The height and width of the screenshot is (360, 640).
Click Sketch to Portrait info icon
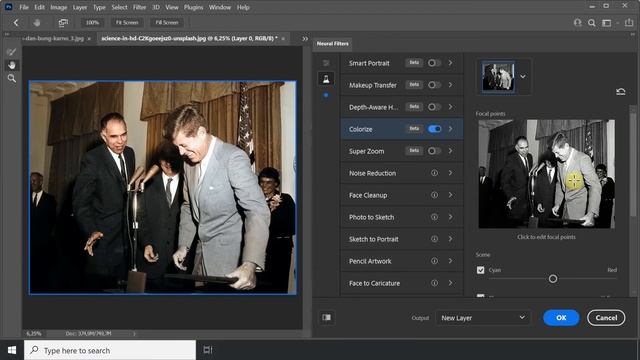(434, 239)
